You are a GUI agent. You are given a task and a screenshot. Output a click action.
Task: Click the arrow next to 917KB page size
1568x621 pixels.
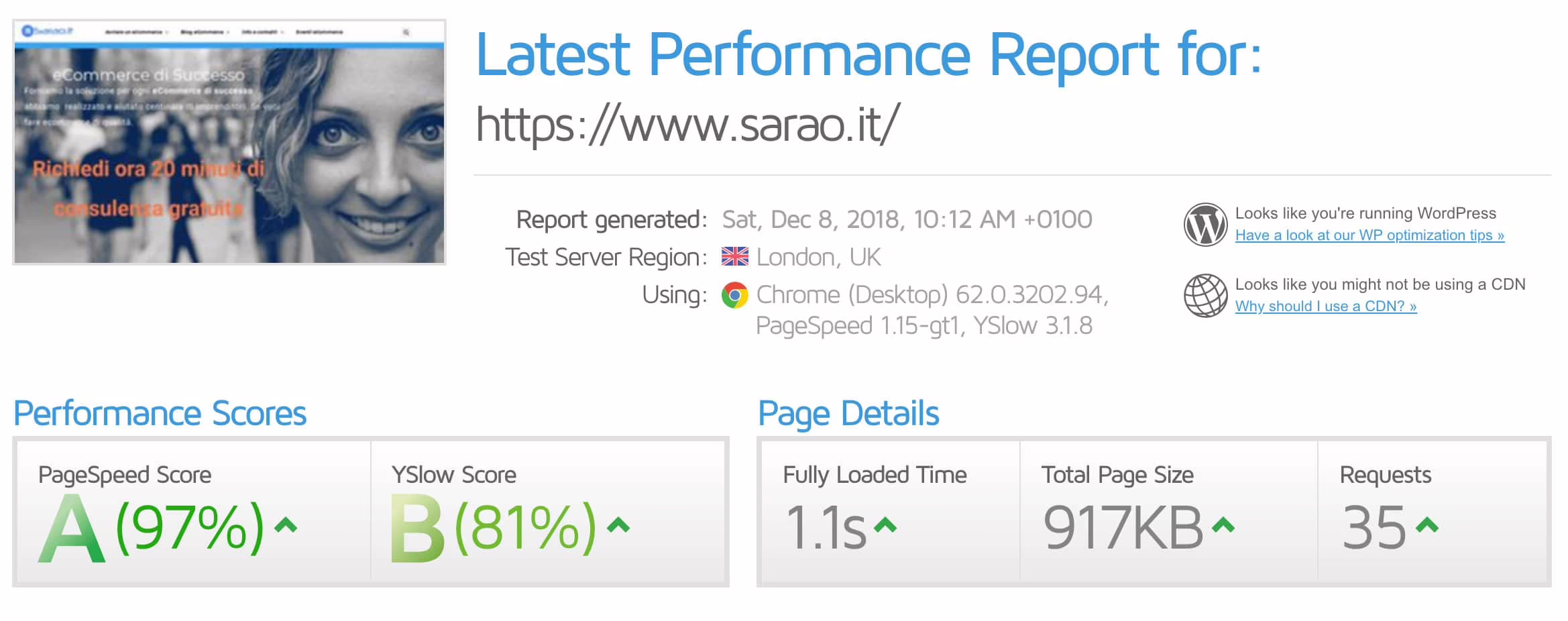tap(1223, 525)
